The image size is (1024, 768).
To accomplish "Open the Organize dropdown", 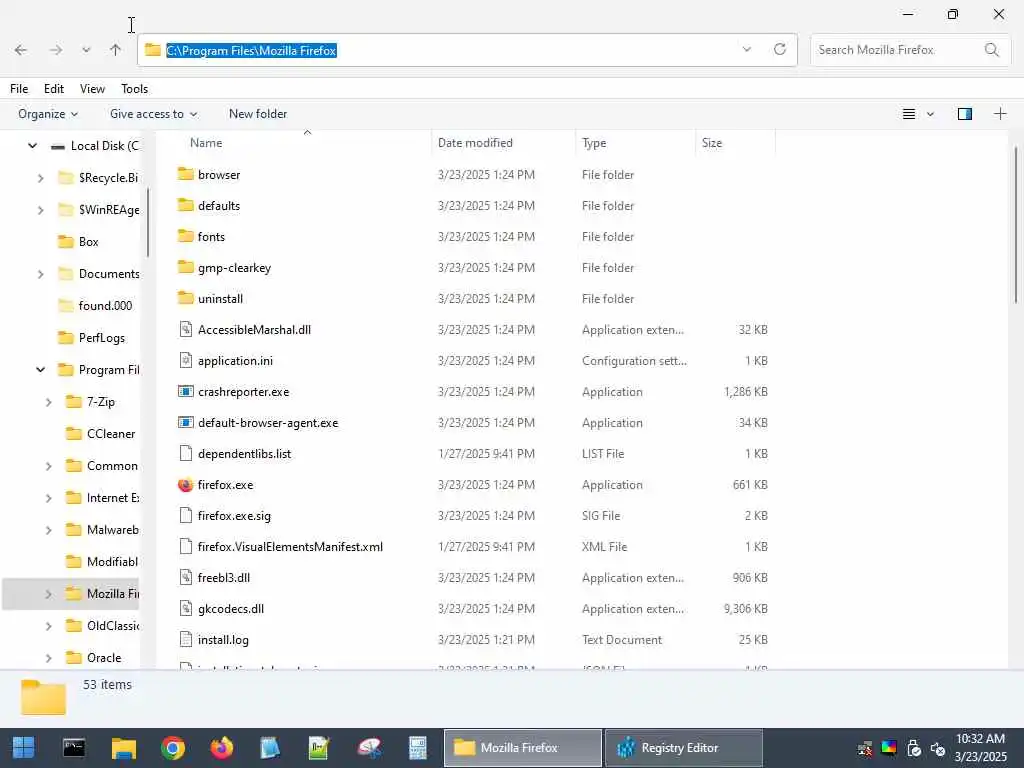I will tap(48, 114).
